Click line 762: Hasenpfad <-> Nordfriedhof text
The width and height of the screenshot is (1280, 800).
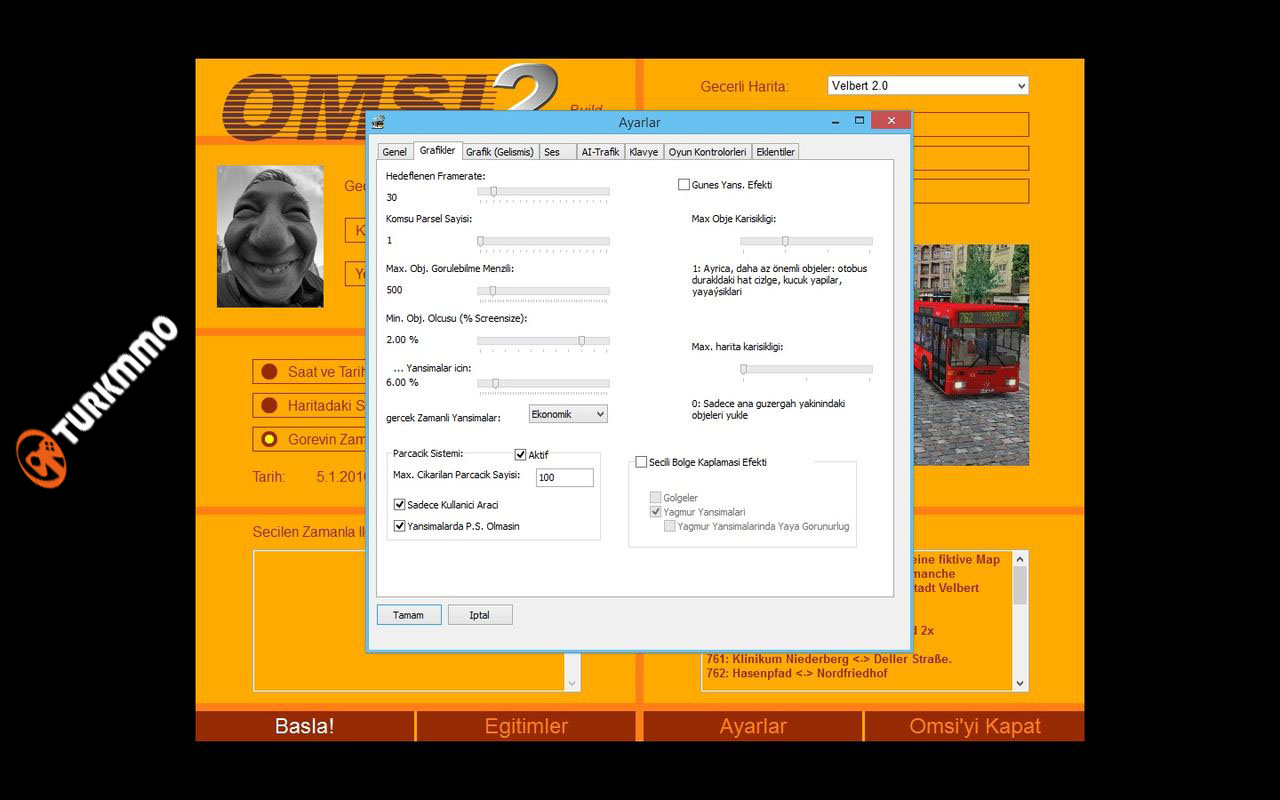point(797,673)
